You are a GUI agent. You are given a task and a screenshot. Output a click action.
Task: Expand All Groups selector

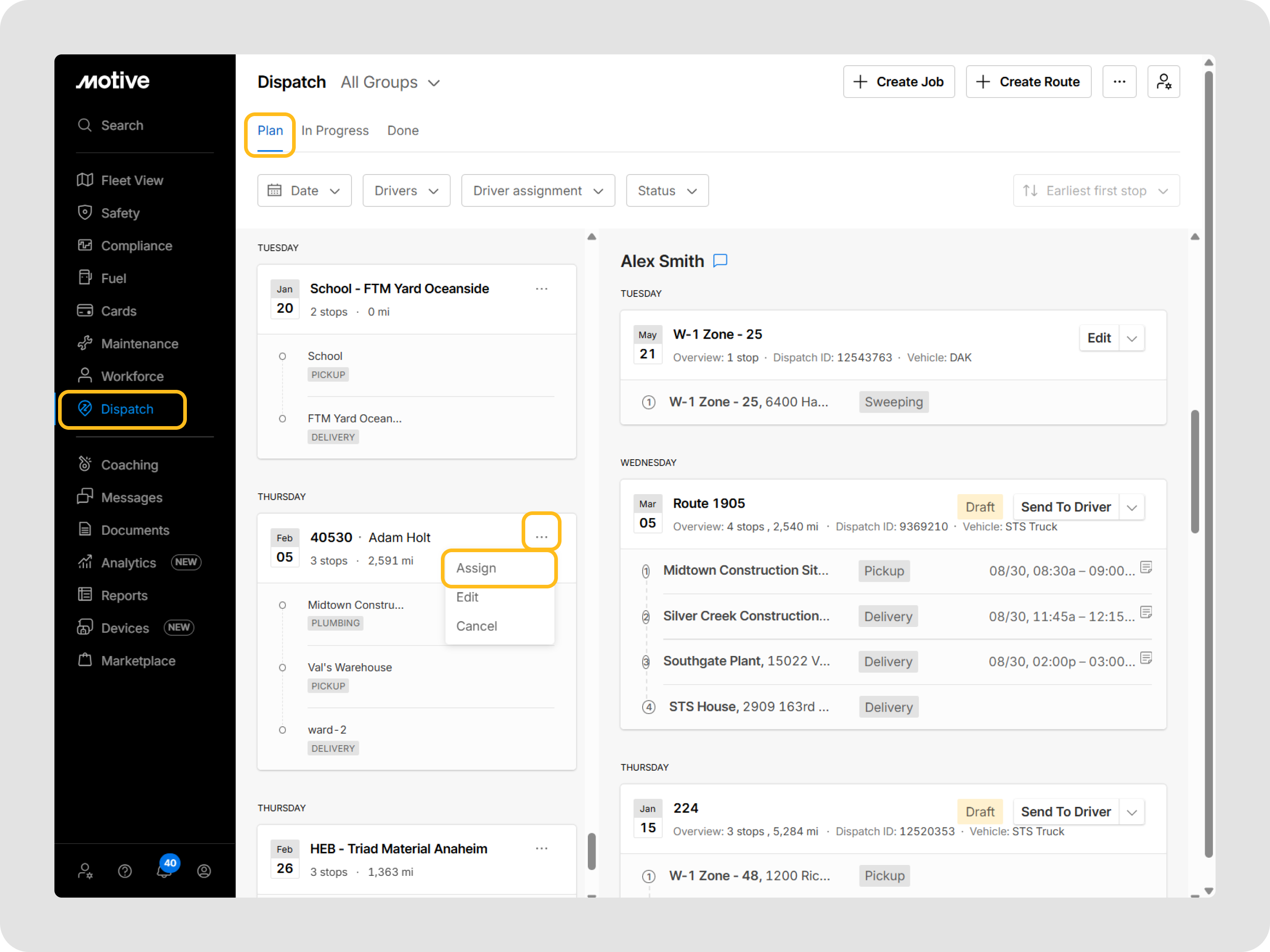click(391, 83)
